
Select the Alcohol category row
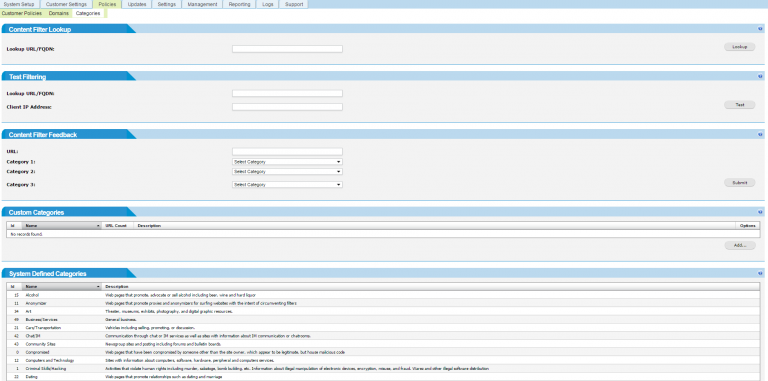point(383,295)
